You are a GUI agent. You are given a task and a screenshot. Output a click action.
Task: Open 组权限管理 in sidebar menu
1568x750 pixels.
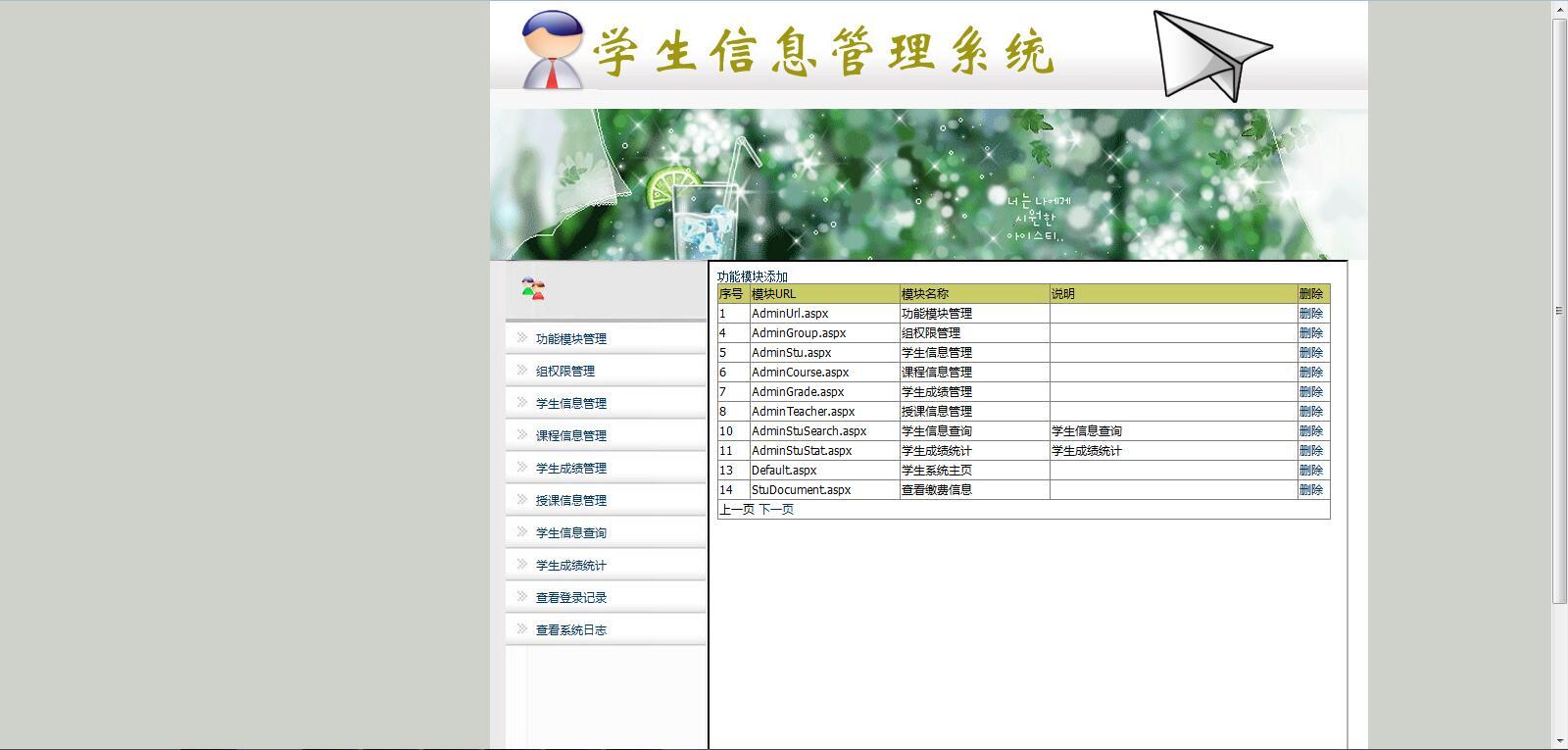point(565,372)
